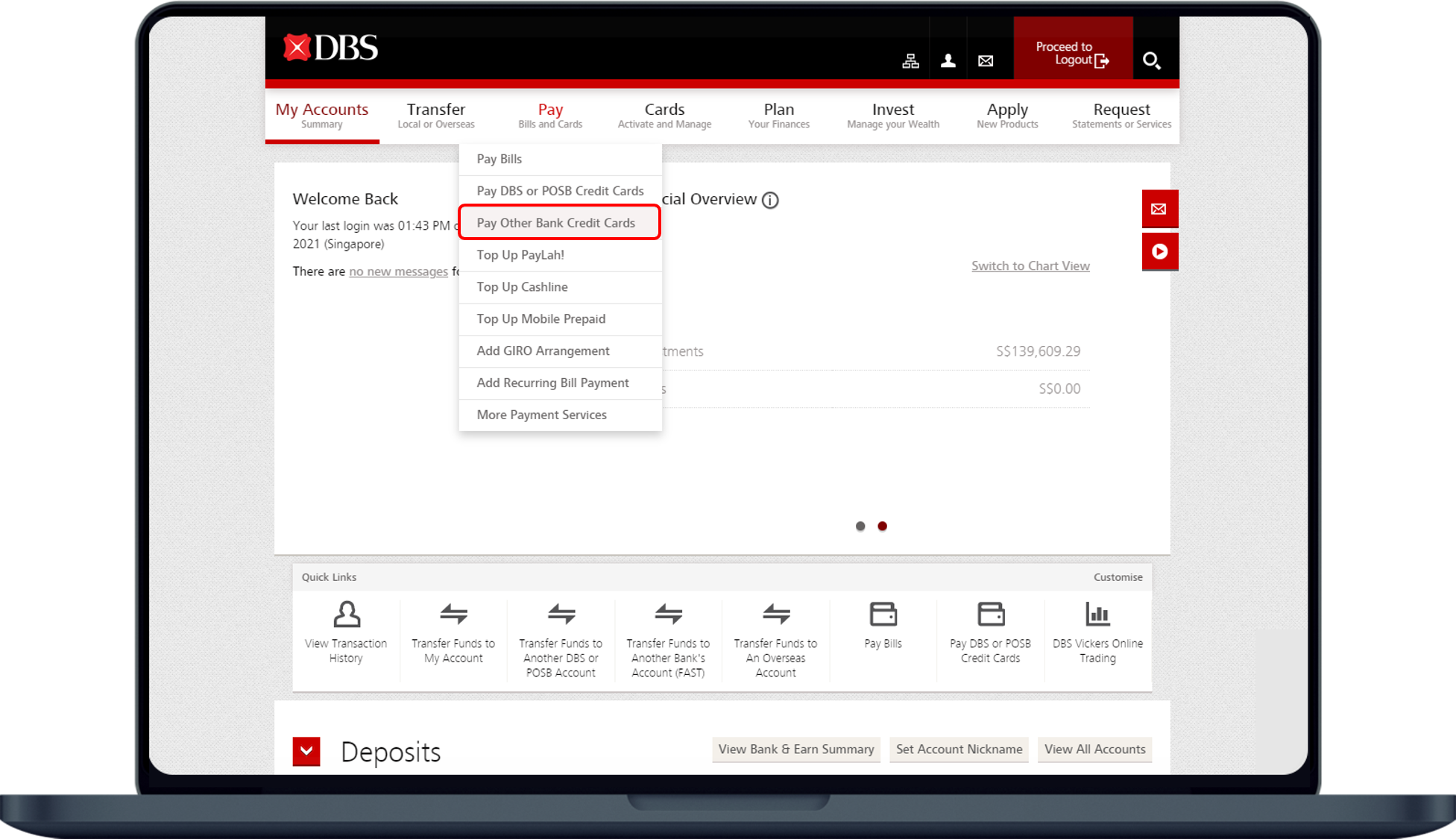This screenshot has height=839, width=1456.
Task: Open the mail envelope icon in header
Action: [x=986, y=61]
